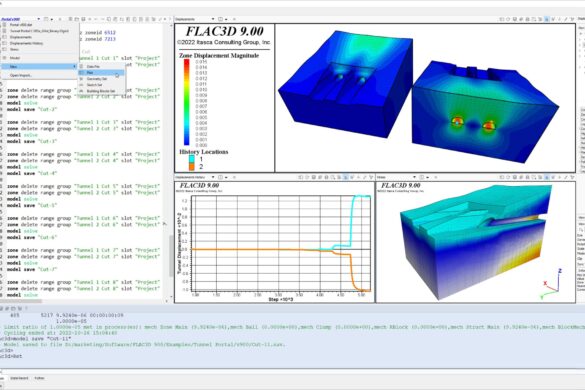Open the Displacements plot pane title dropdown

[213, 19]
